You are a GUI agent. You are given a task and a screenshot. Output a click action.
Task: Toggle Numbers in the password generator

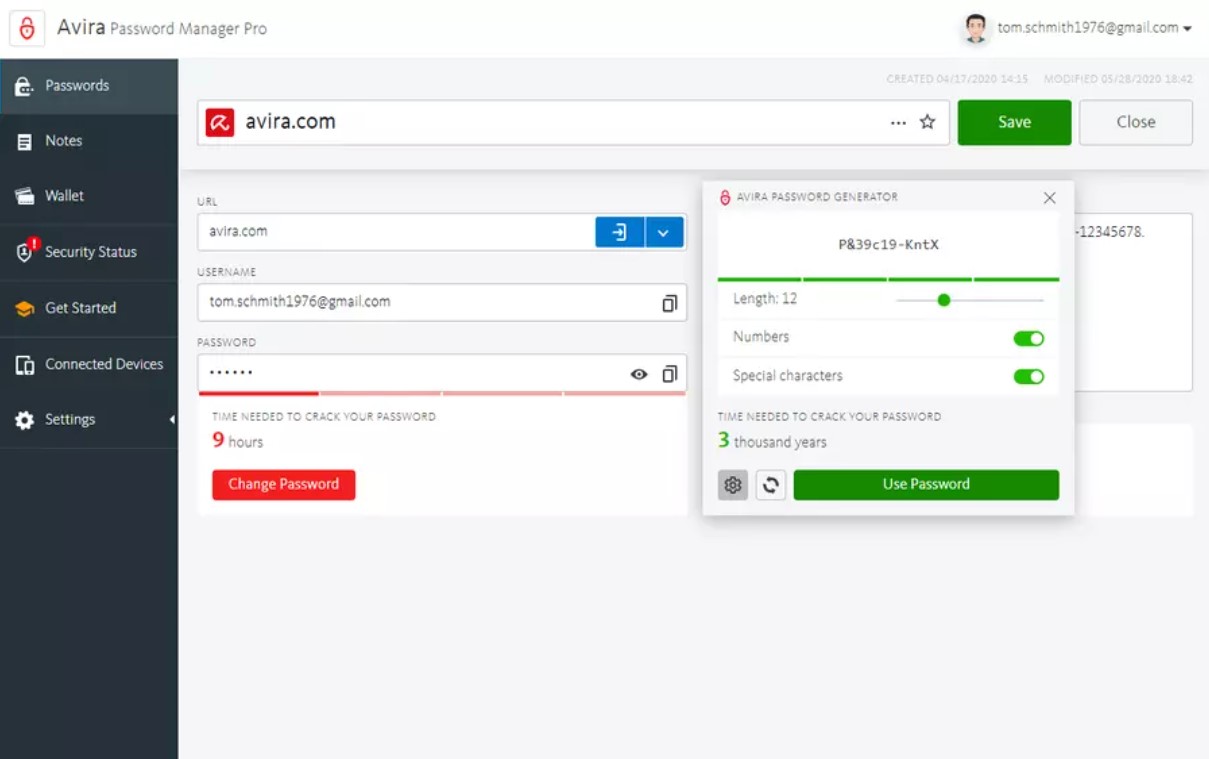(x=1029, y=339)
